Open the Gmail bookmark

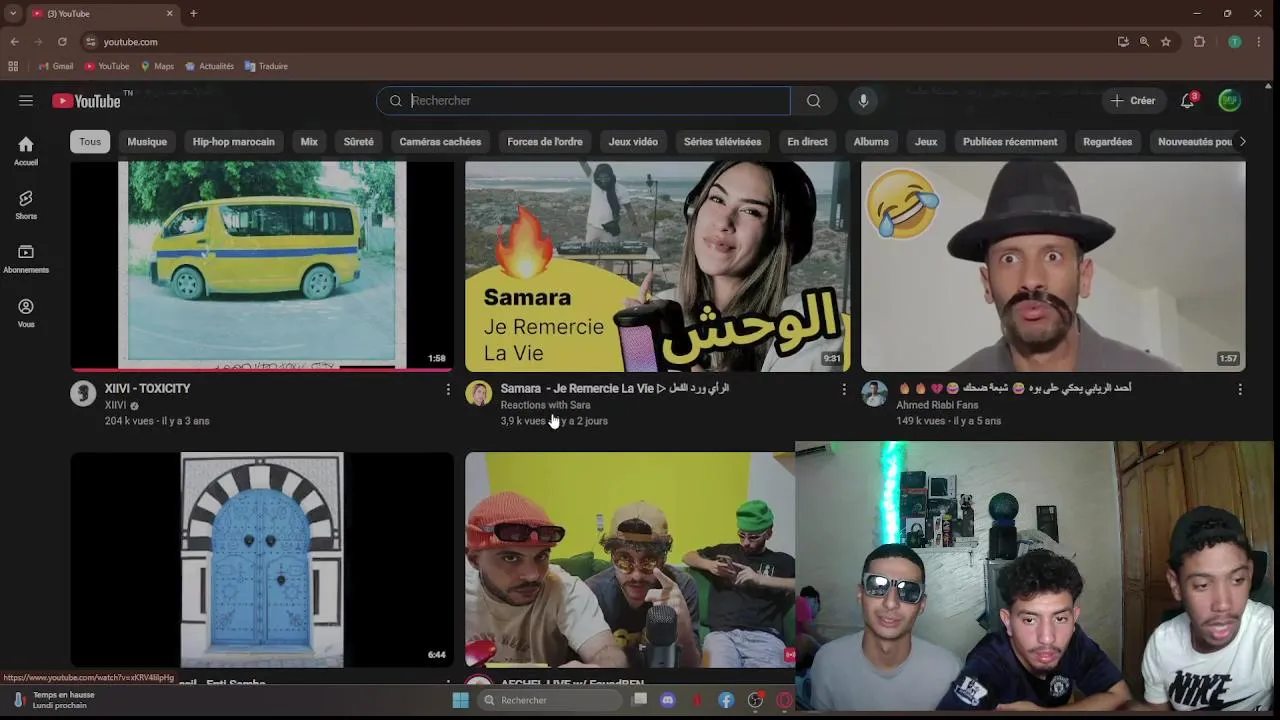(x=56, y=66)
